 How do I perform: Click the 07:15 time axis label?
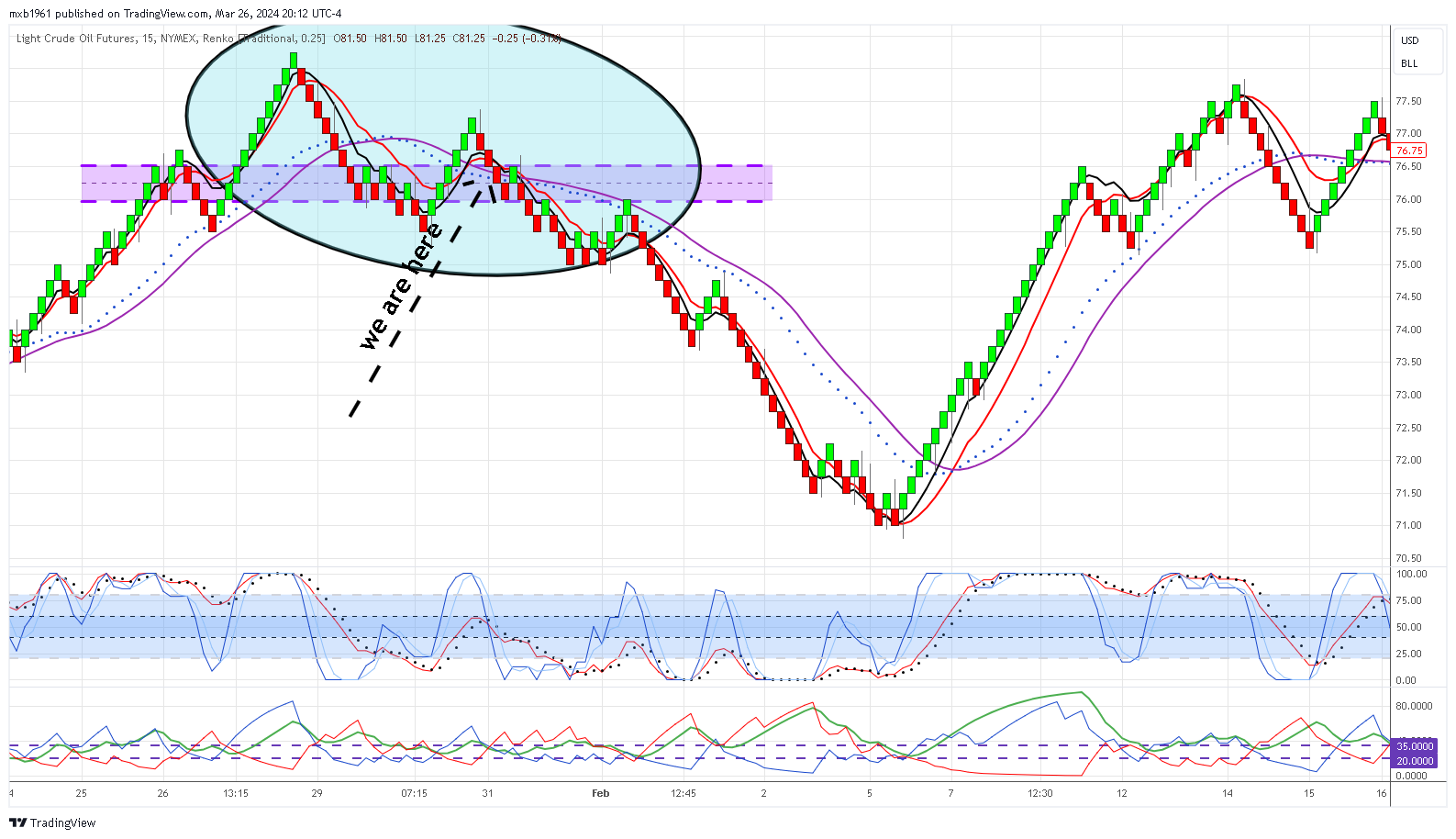point(414,793)
